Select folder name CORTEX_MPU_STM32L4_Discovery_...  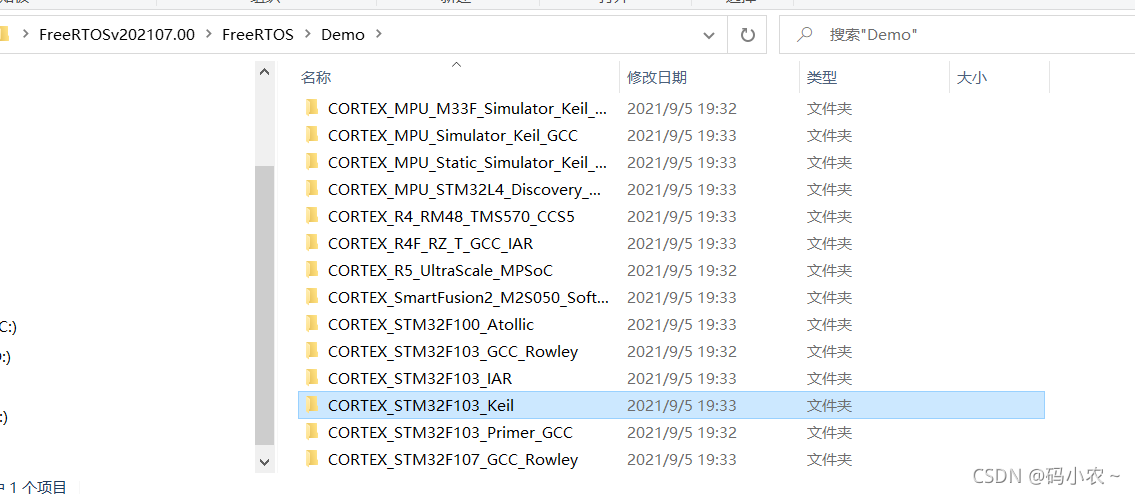(467, 190)
